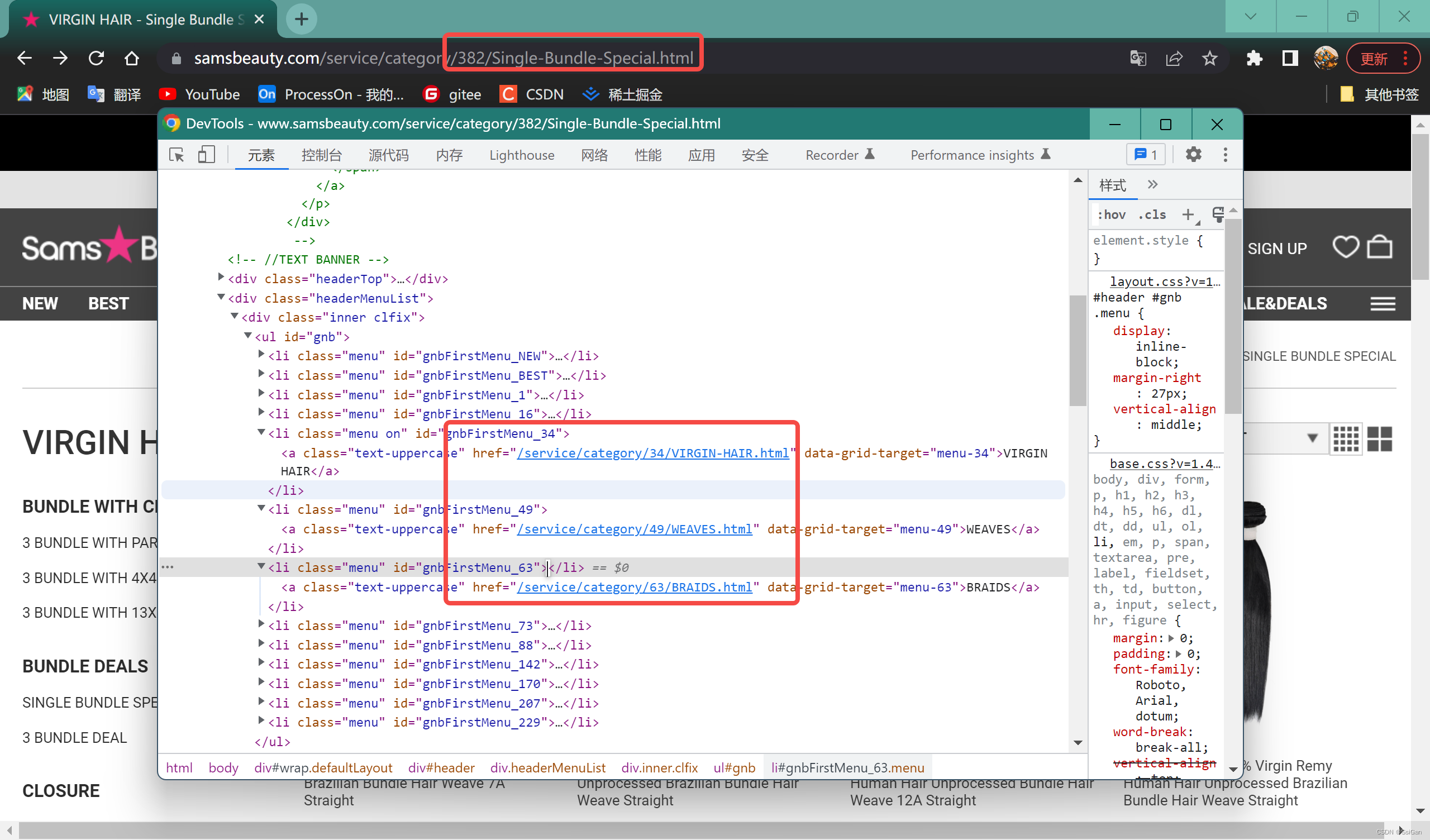Open the /service/category/49/WEAVES.html link

[635, 529]
